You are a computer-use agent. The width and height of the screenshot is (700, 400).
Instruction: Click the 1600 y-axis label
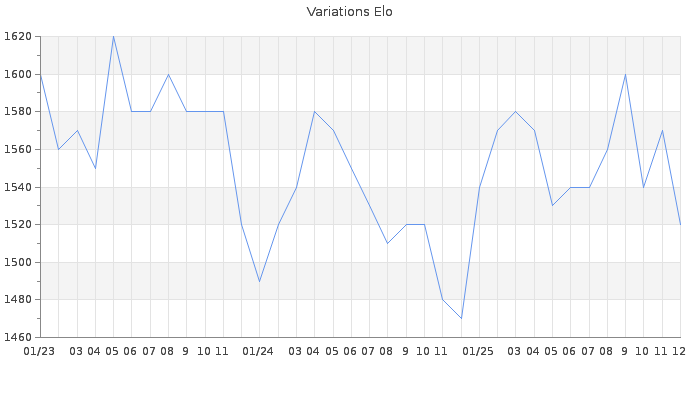pos(18,74)
